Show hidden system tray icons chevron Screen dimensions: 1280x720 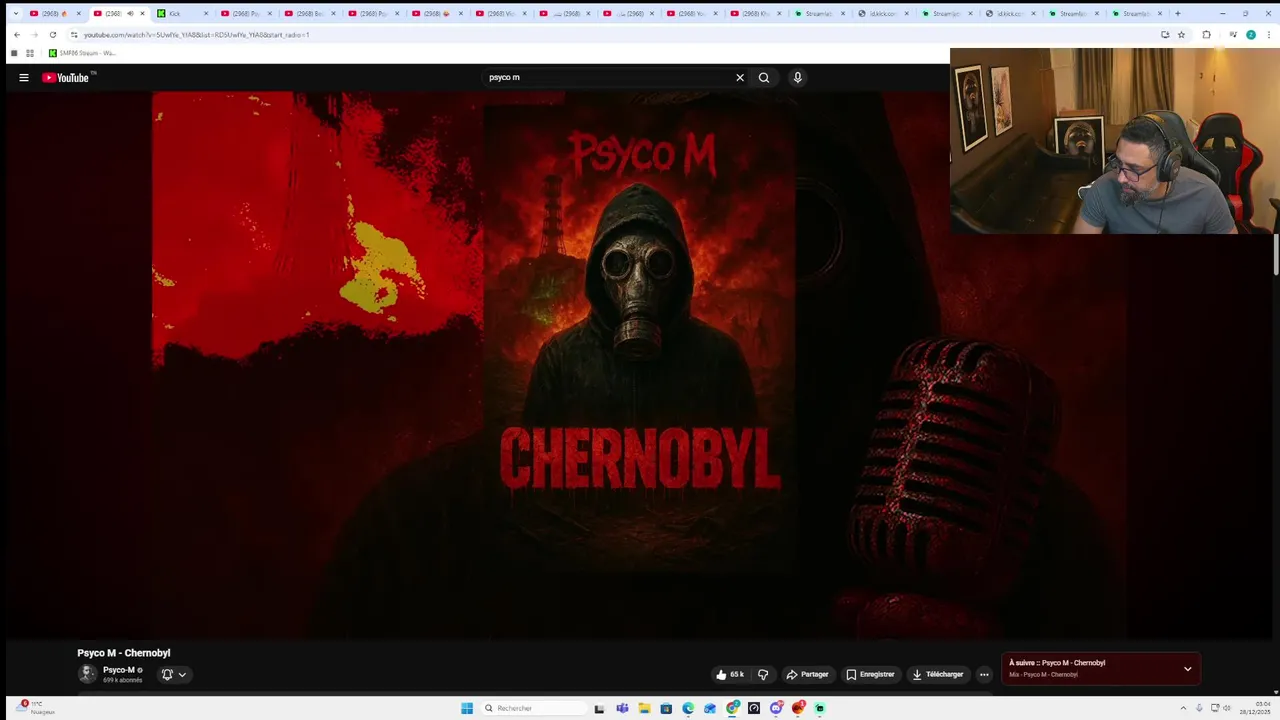click(1181, 708)
